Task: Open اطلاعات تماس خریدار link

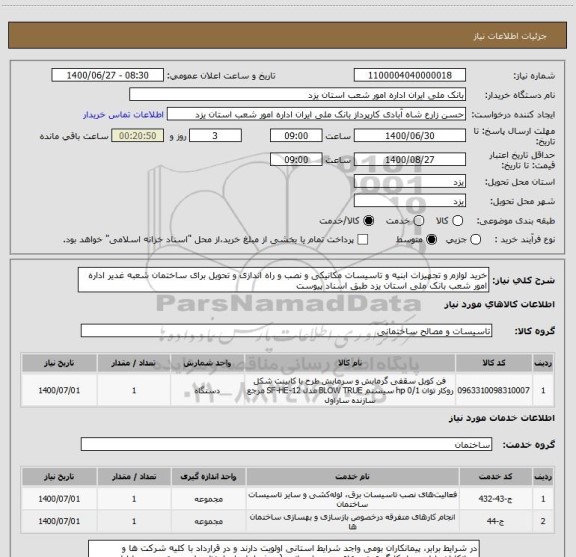Action: 123,115
